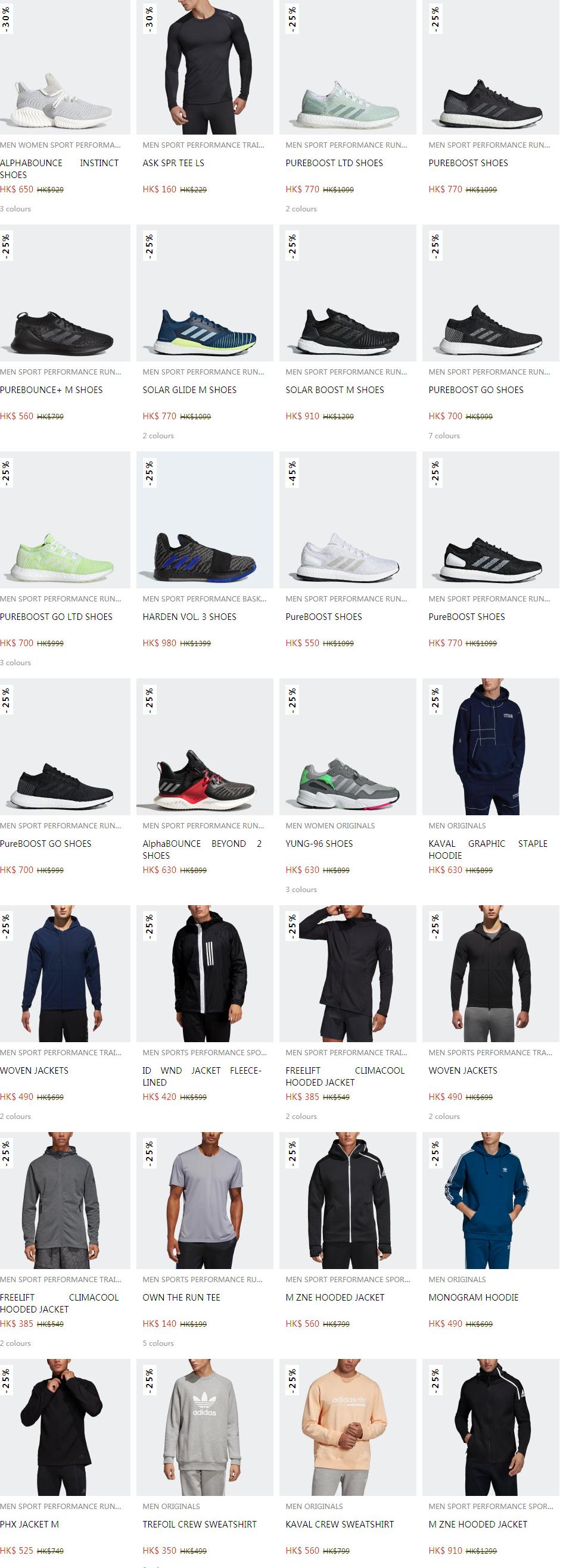
Task: Open the mint green Pureboost LTD Shoes image
Action: (347, 67)
